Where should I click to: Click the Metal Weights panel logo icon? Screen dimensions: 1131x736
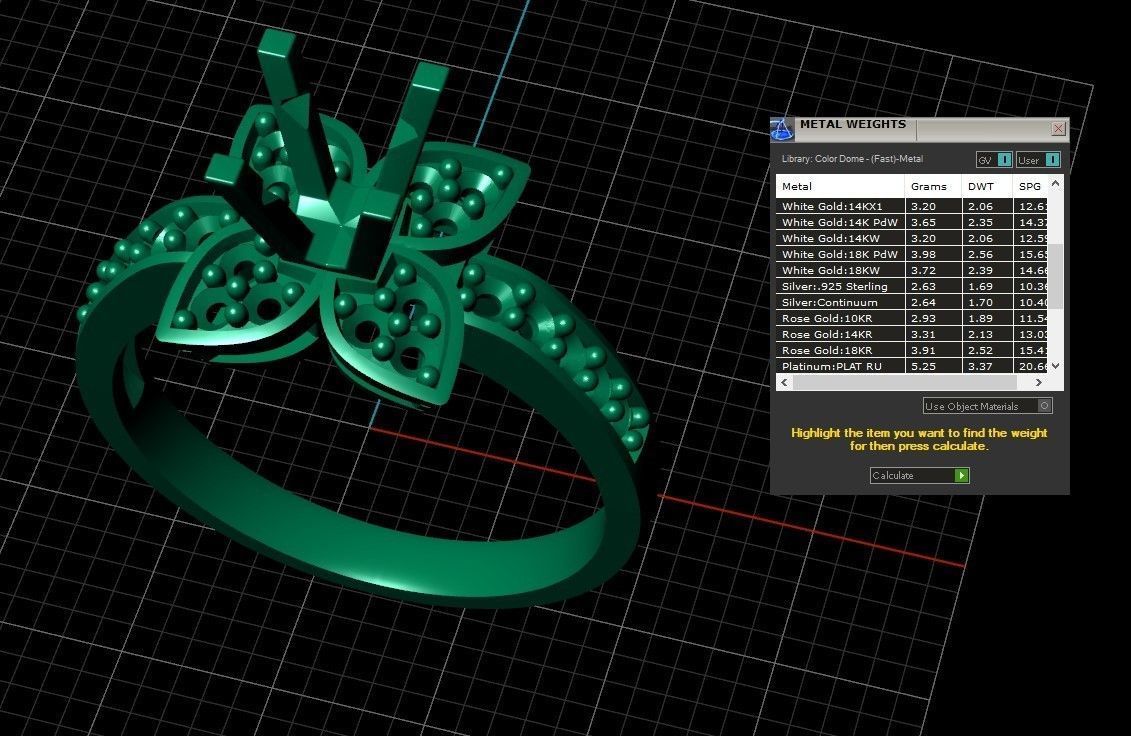tap(782, 129)
